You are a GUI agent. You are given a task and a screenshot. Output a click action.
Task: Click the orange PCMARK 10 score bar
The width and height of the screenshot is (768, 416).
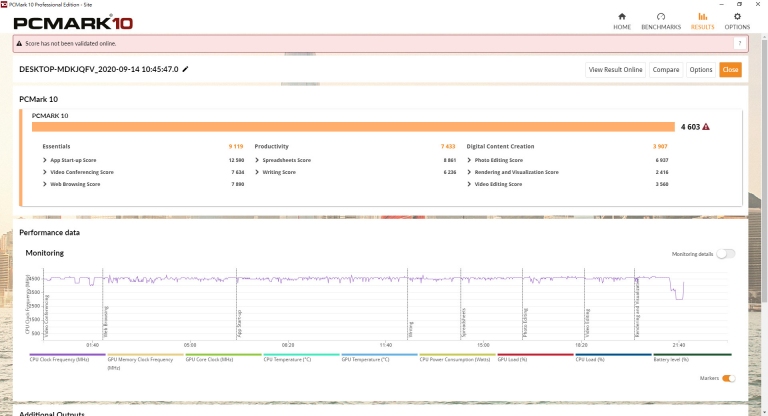[x=353, y=127]
